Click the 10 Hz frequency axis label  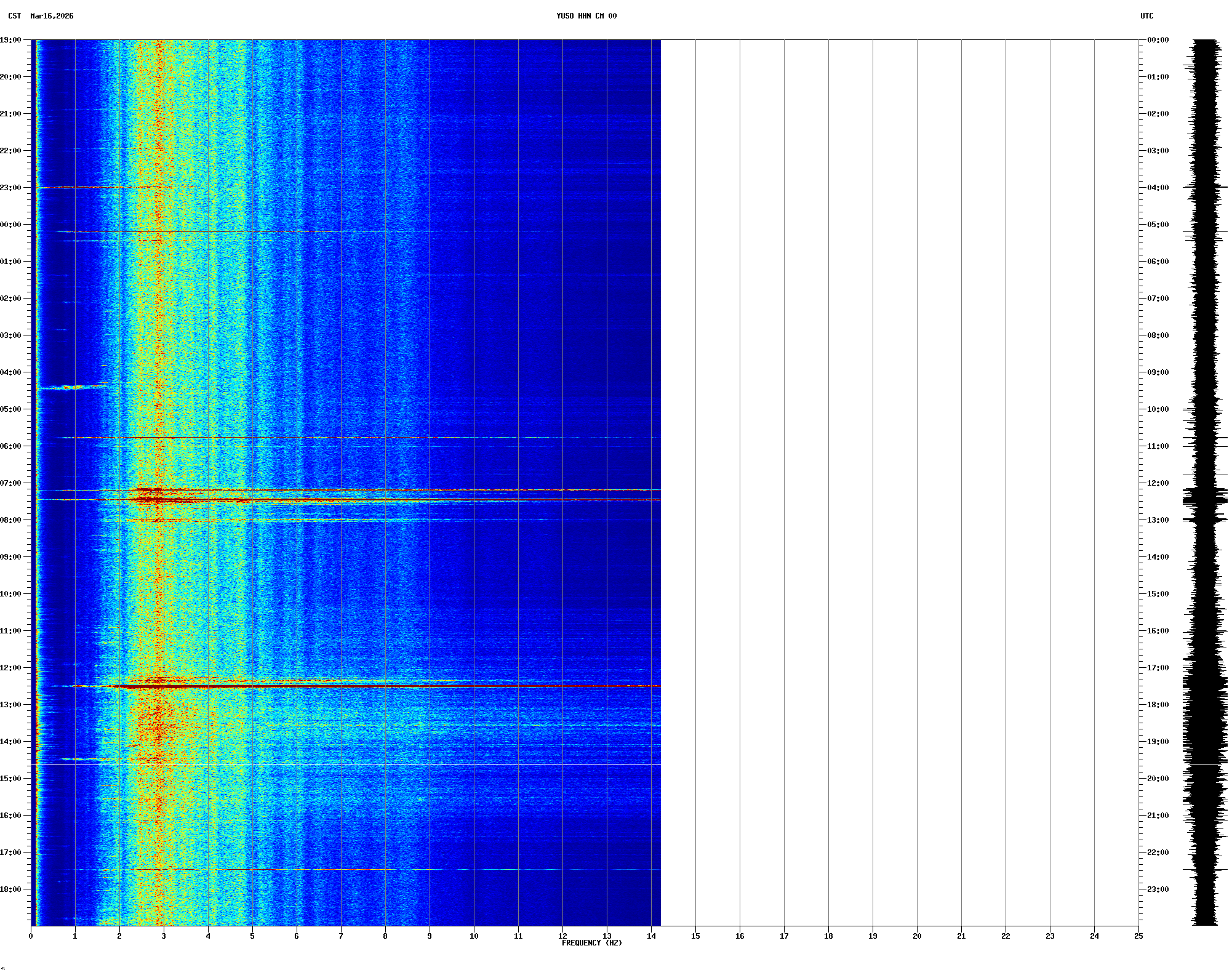[474, 936]
